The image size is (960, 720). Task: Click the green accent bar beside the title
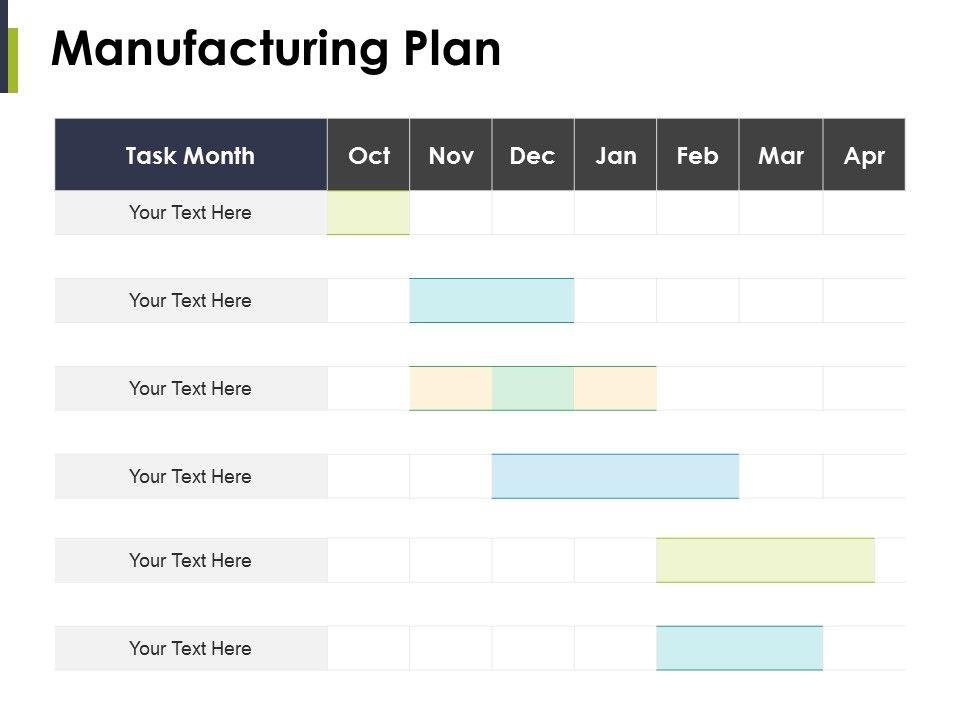tap(13, 60)
